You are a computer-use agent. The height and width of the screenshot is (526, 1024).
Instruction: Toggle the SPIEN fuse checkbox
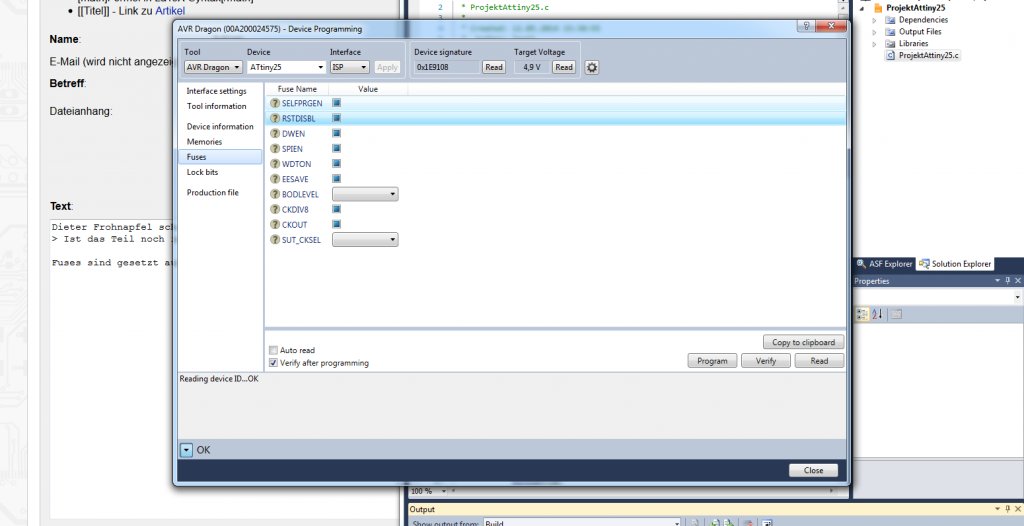coord(336,148)
